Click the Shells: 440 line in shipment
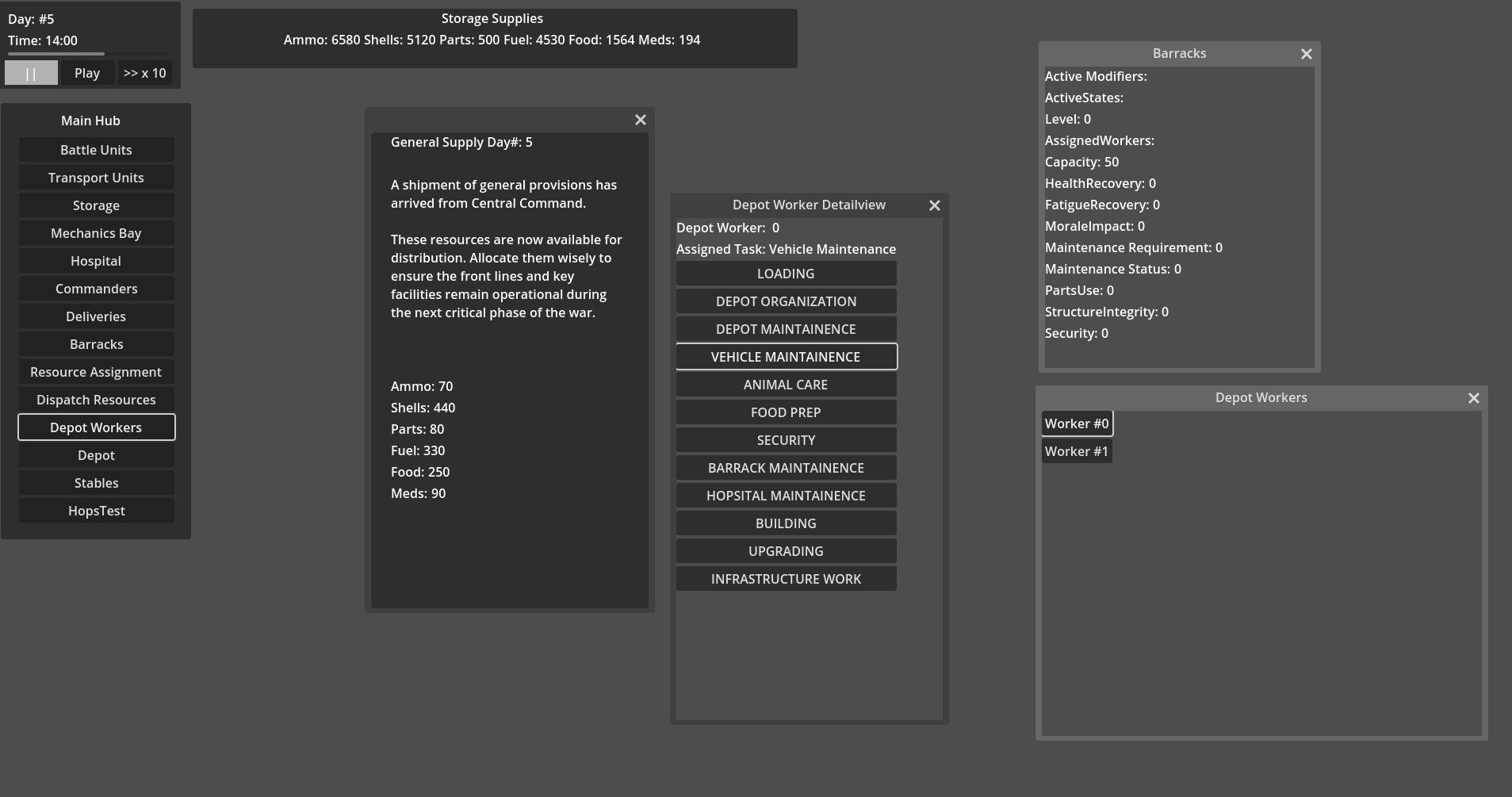 coord(423,408)
